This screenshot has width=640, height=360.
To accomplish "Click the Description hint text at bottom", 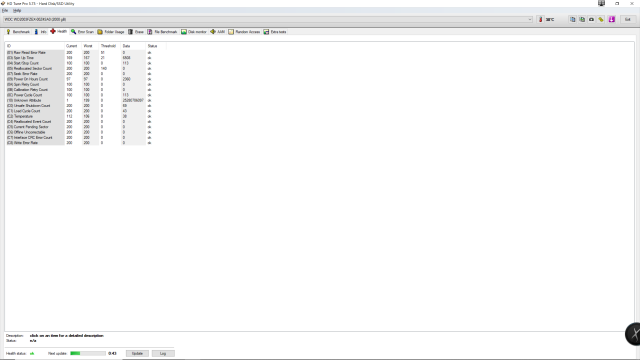I will [x=67, y=336].
